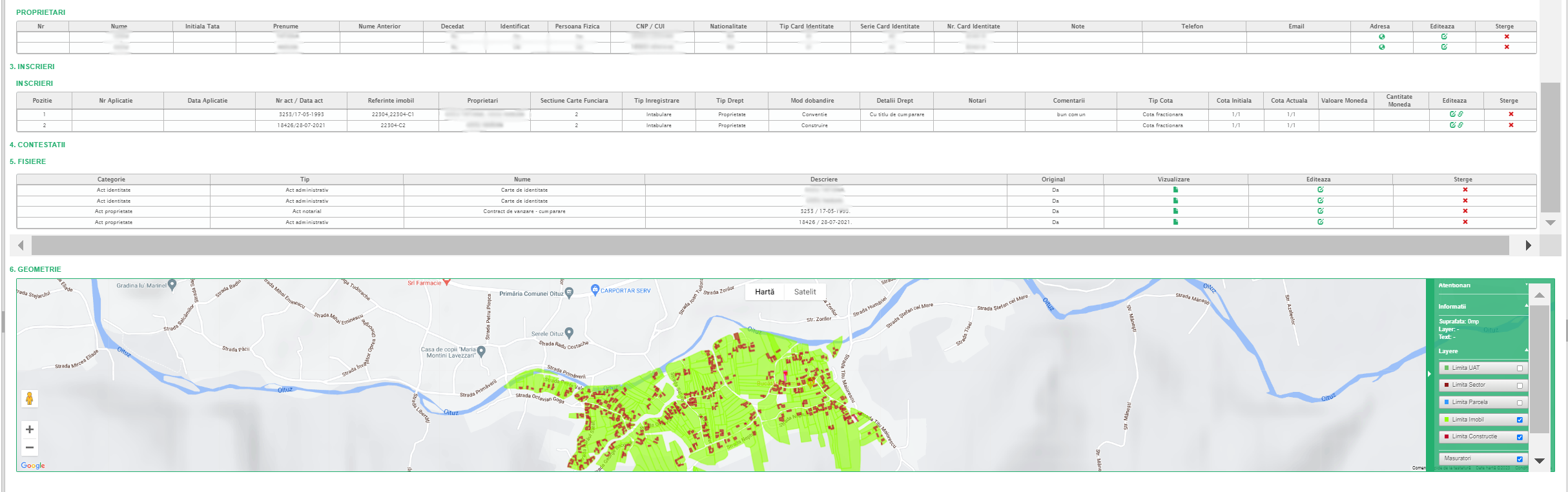Collapse the map side panel arrow
This screenshot has width=1568, height=492.
click(1429, 374)
